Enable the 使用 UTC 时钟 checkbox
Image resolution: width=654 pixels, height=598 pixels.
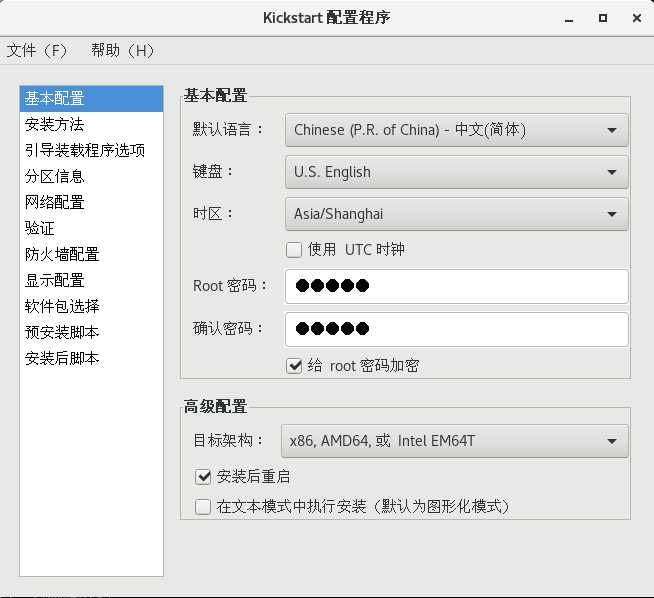pos(294,250)
